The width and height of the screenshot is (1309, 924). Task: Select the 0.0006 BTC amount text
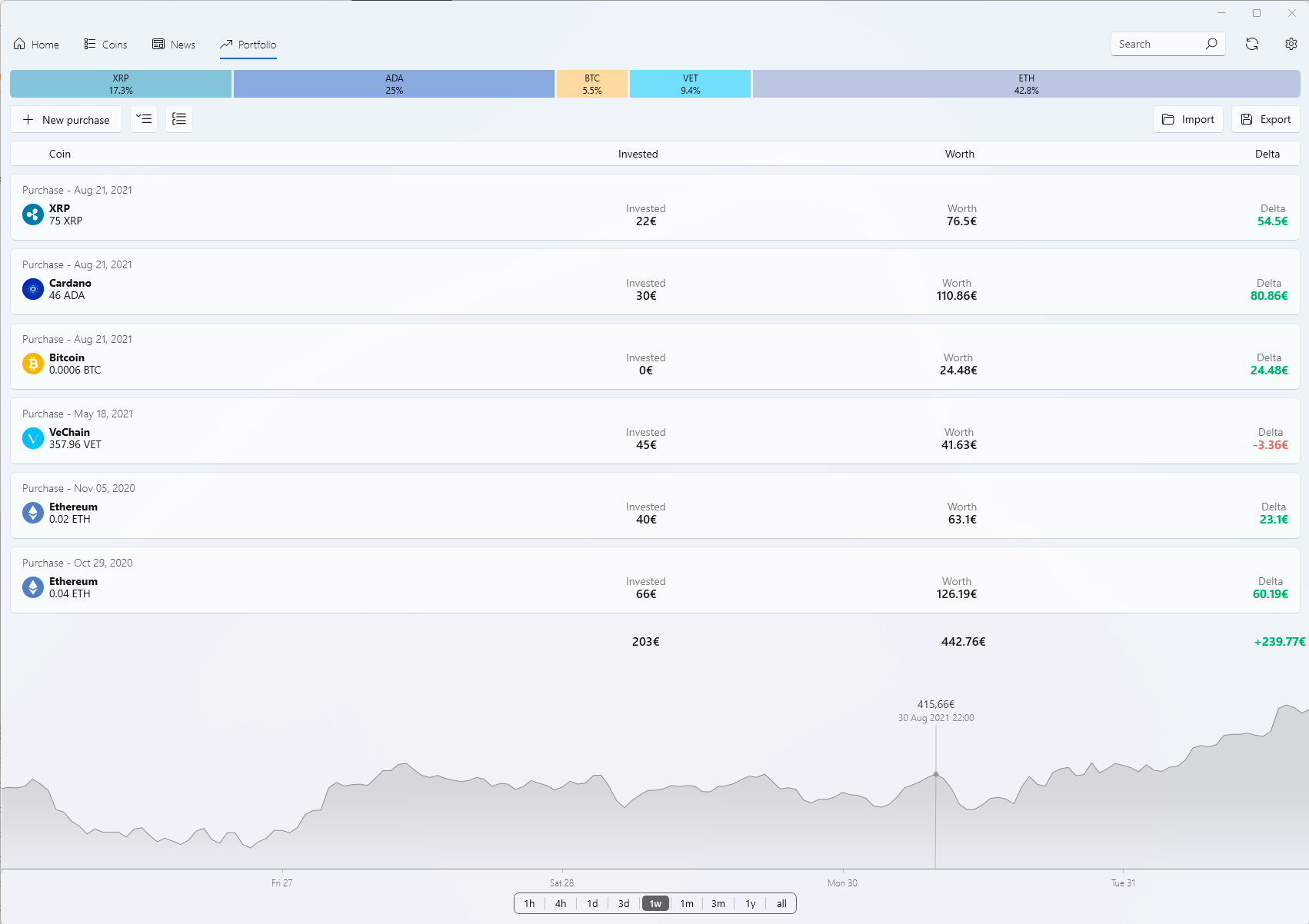pos(75,370)
